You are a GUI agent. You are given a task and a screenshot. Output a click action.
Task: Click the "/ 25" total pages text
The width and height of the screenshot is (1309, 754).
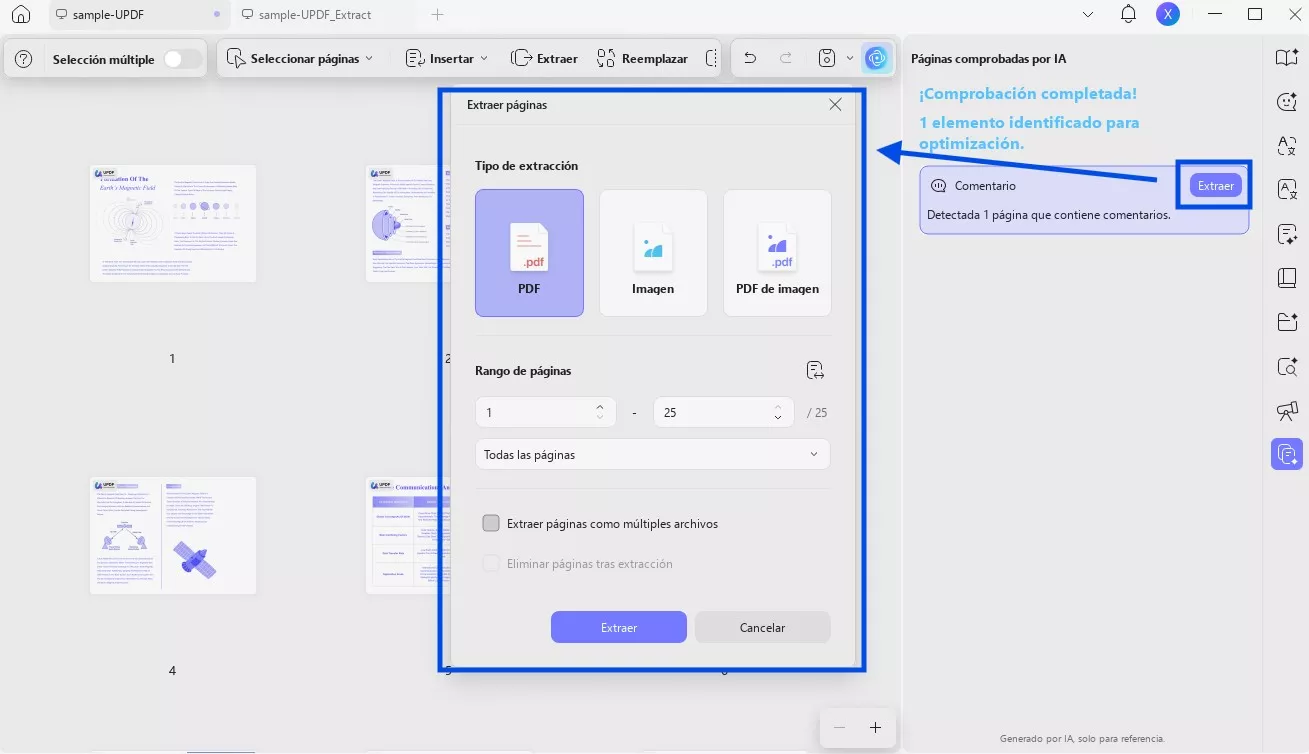818,413
